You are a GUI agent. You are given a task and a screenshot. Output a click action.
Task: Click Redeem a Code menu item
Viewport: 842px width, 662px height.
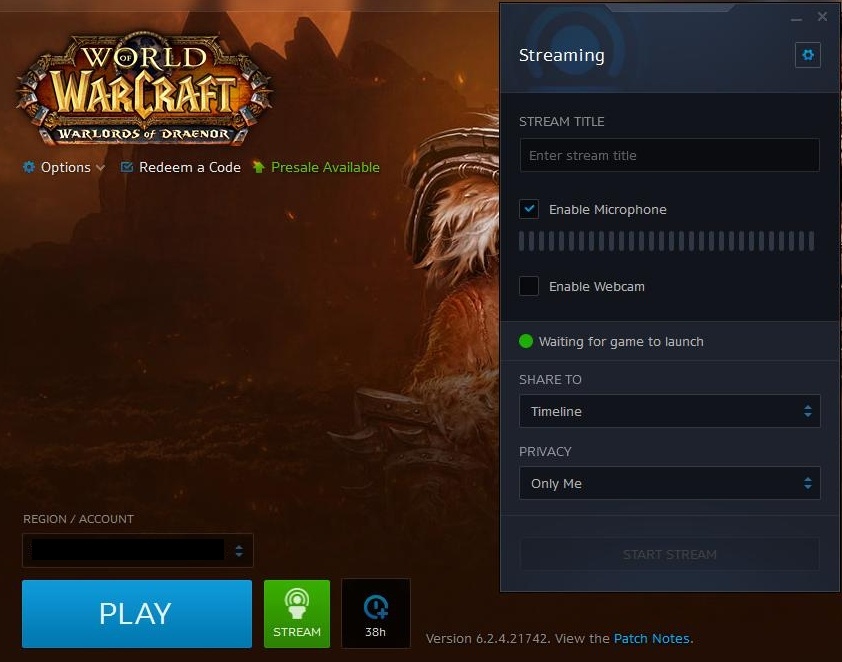point(189,167)
